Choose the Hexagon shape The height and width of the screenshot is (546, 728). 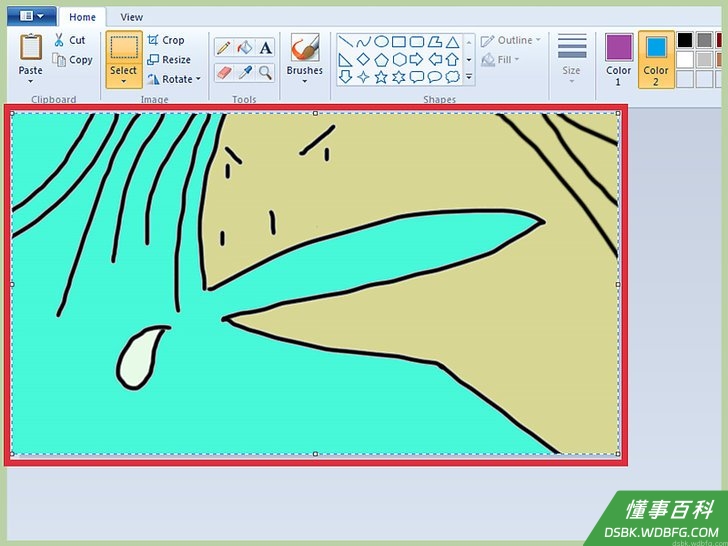click(x=399, y=59)
